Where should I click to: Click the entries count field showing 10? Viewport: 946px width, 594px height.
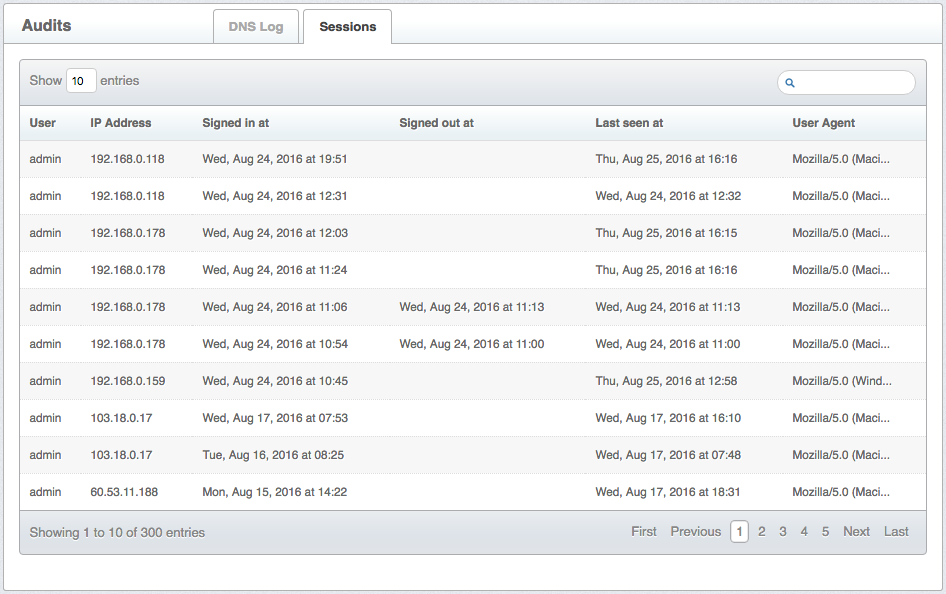(x=81, y=81)
